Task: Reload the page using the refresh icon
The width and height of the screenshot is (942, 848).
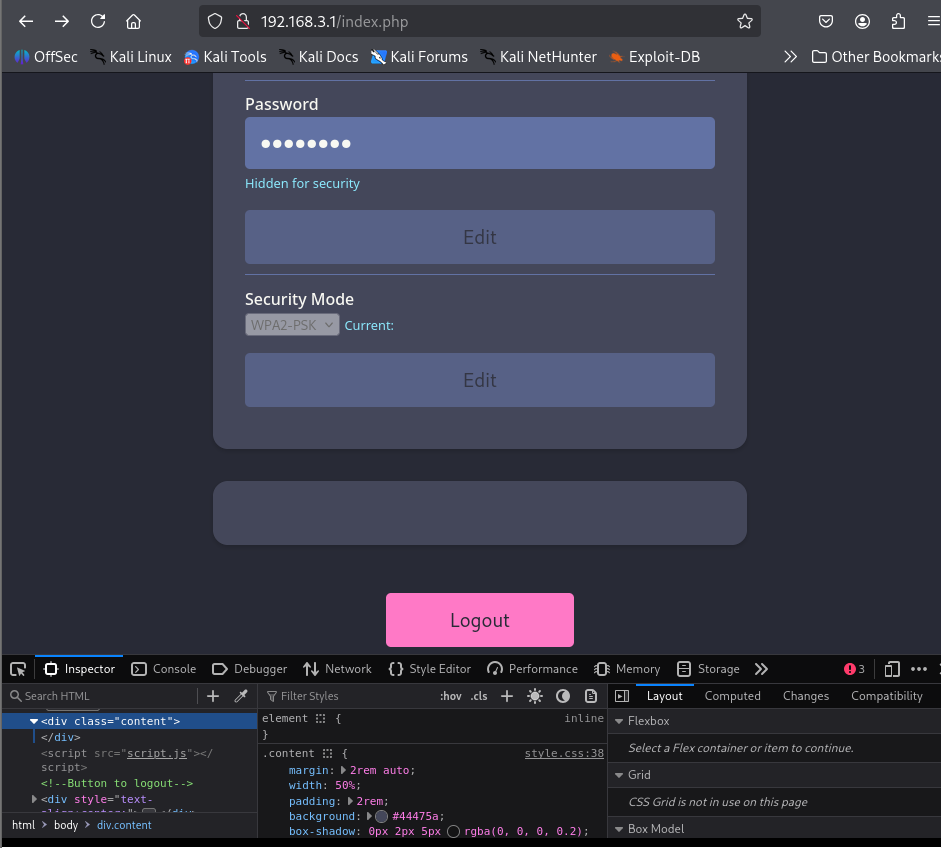Action: tap(98, 21)
